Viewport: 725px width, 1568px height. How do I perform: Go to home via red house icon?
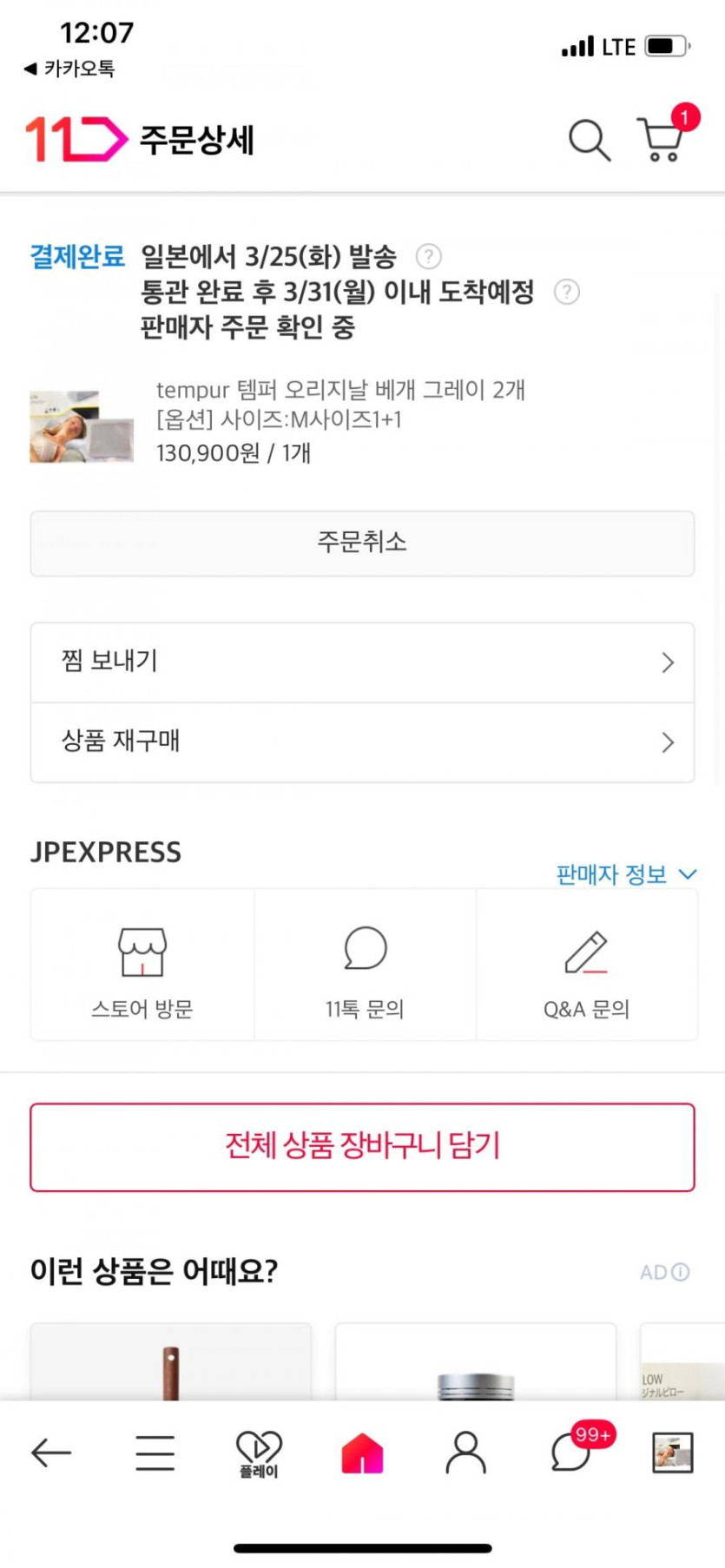[x=362, y=1453]
